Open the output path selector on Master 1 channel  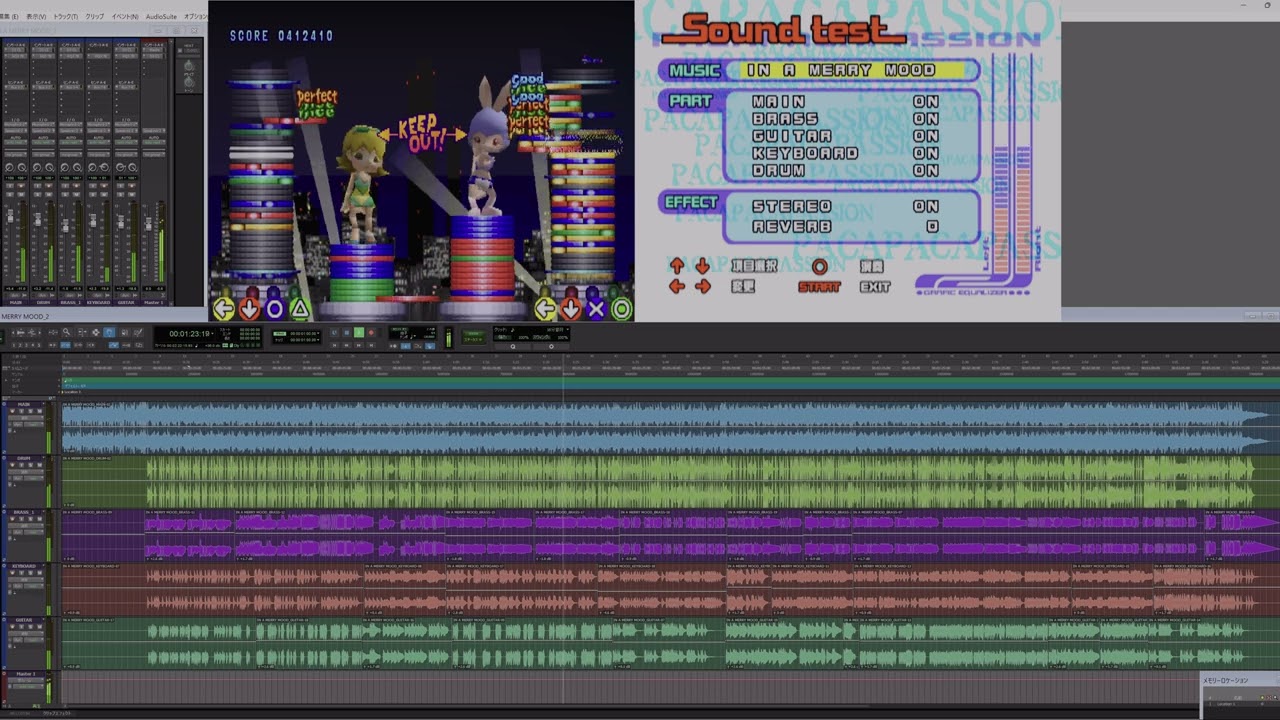click(x=154, y=130)
